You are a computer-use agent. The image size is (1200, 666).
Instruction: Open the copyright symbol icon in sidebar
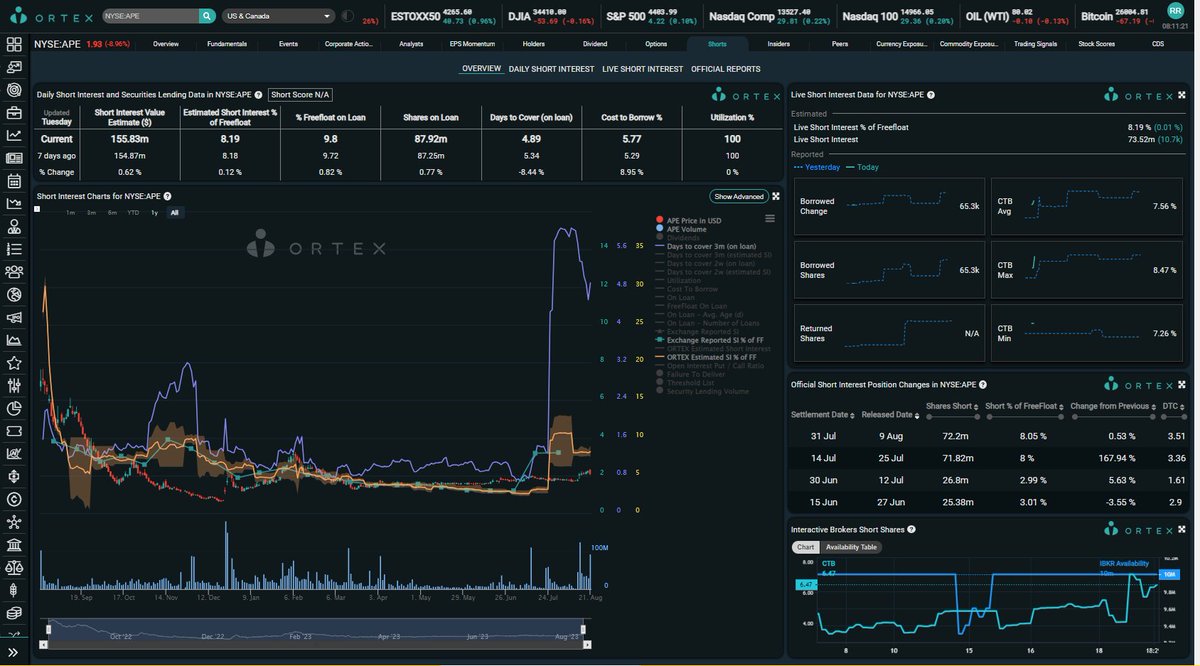[14, 499]
